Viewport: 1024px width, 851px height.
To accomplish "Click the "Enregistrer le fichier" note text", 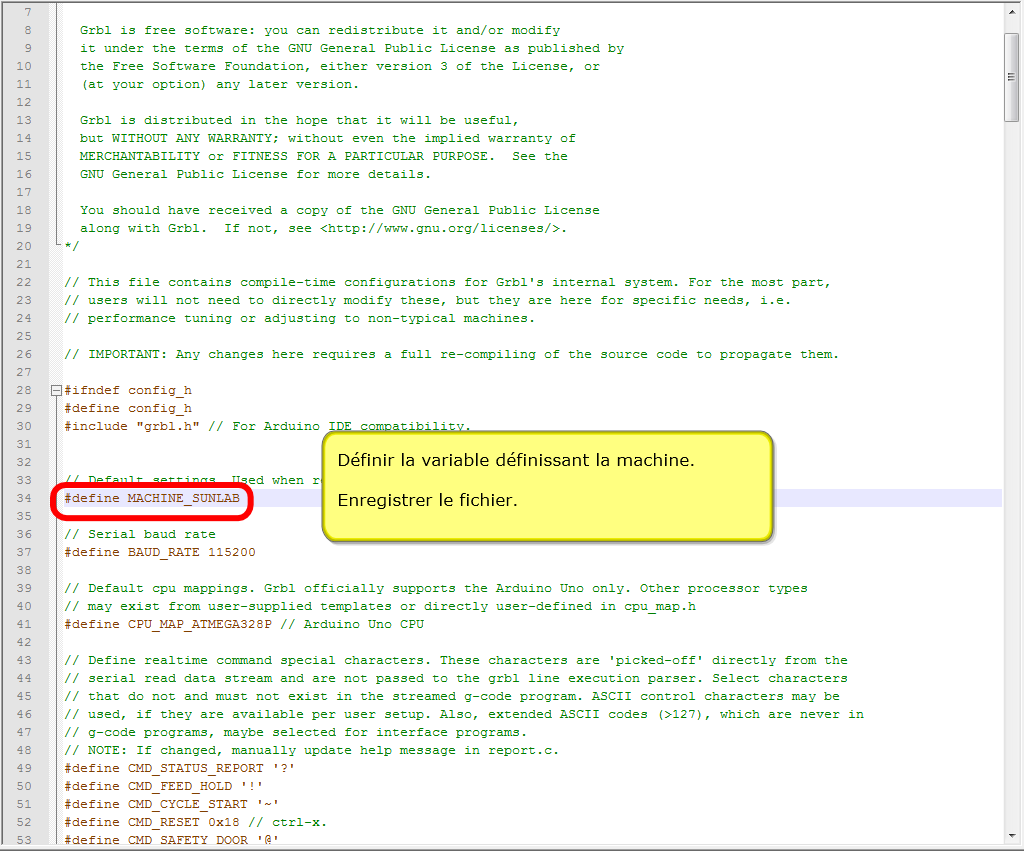I will pos(427,500).
